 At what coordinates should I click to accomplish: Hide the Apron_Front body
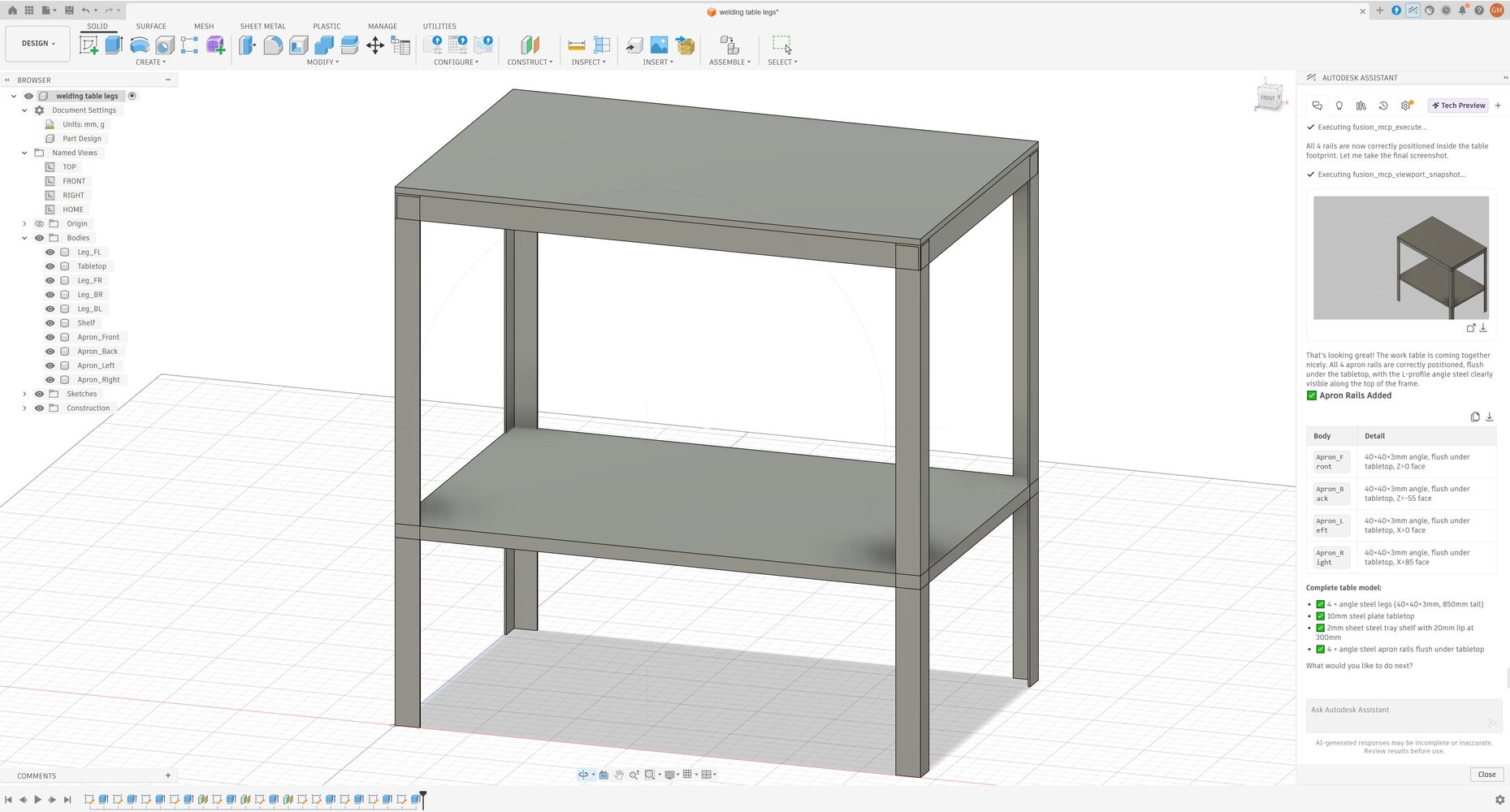coord(50,337)
